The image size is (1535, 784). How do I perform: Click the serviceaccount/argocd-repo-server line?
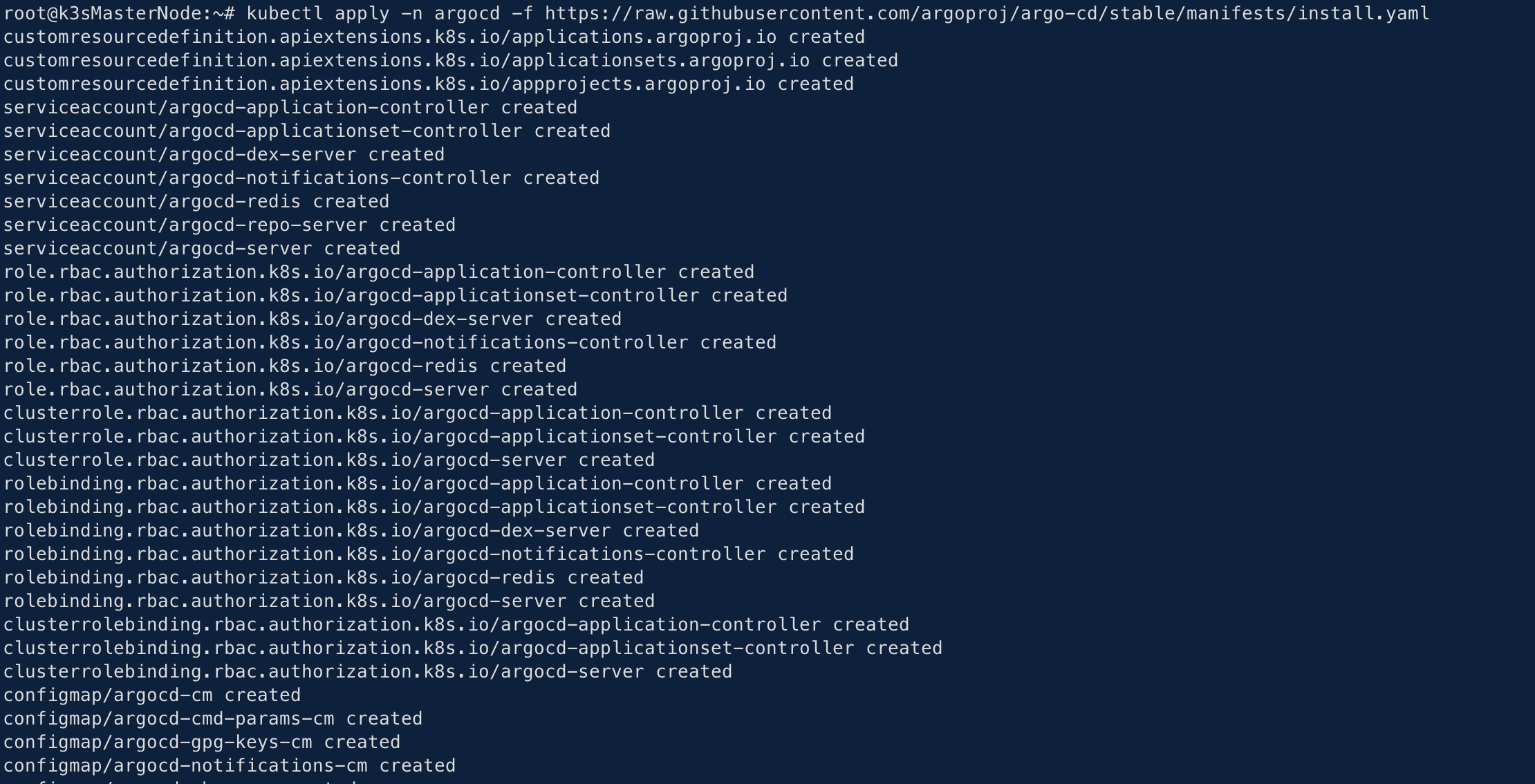click(229, 225)
